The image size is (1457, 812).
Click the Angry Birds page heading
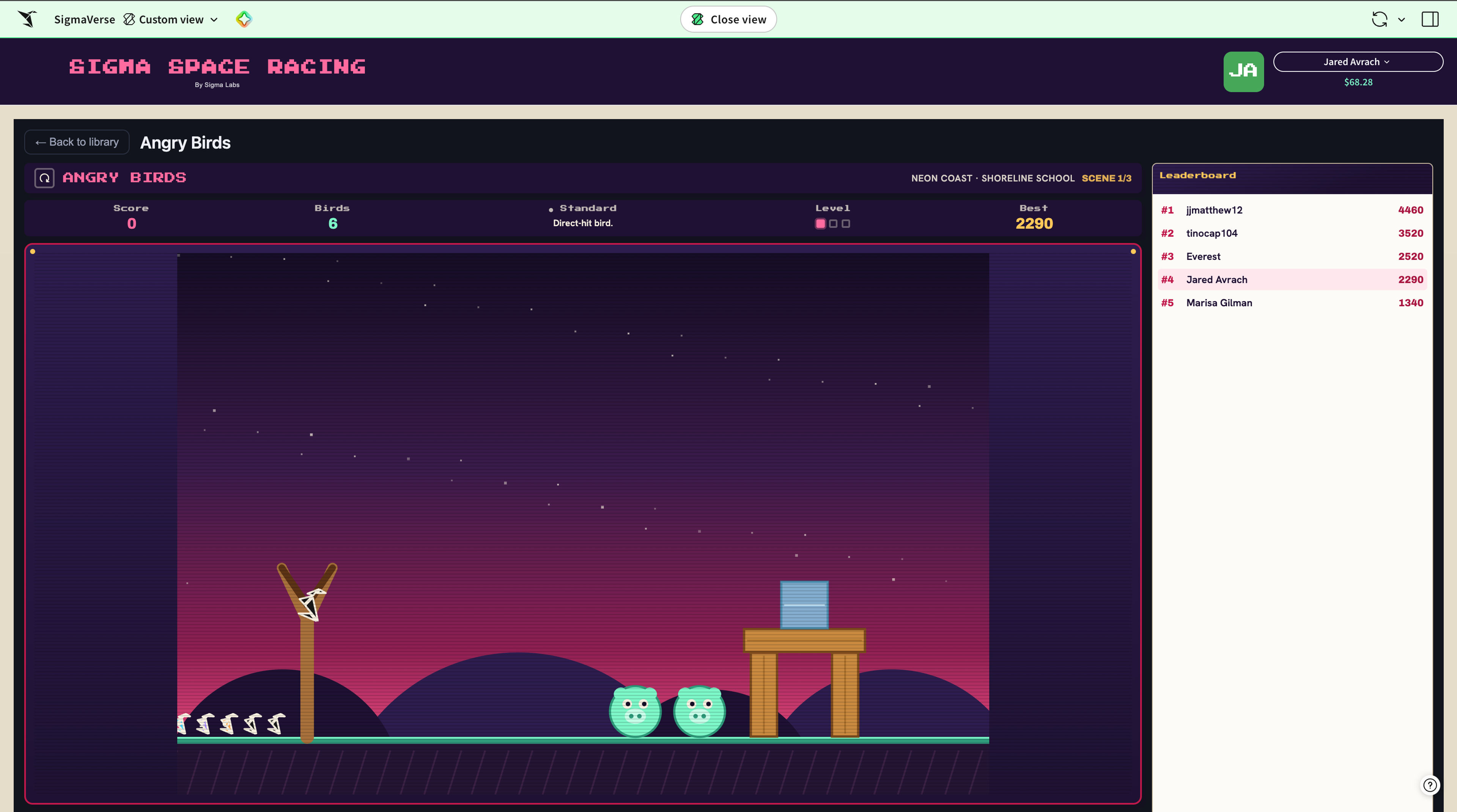(x=185, y=143)
